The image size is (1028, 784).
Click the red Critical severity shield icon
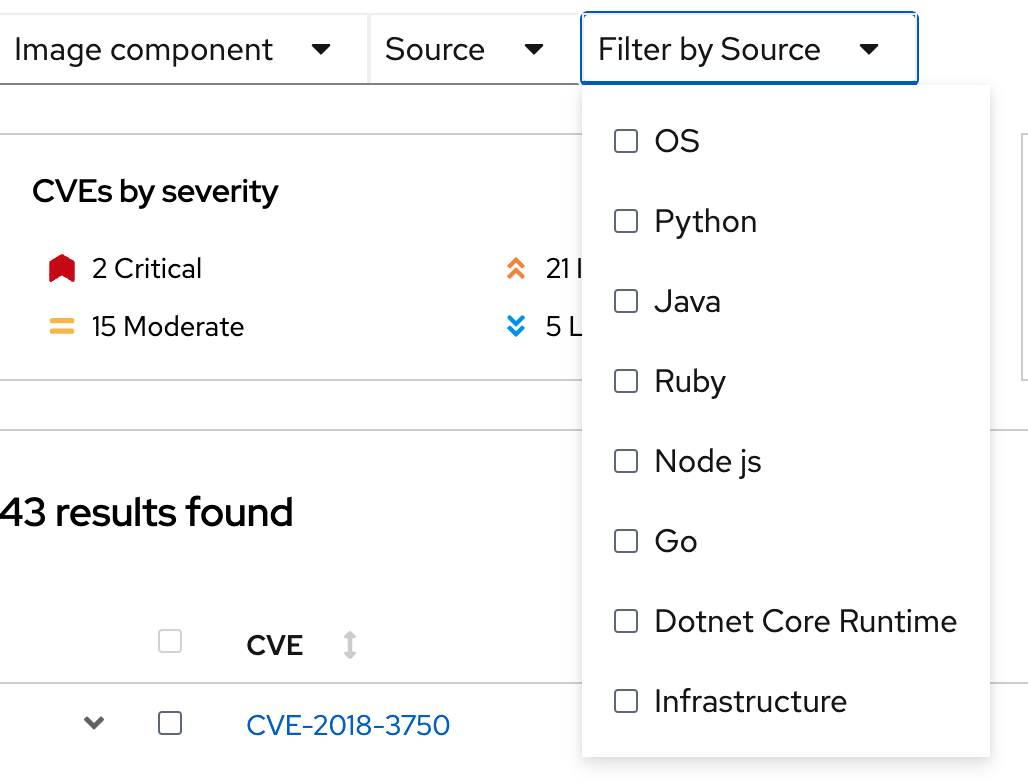pos(62,269)
